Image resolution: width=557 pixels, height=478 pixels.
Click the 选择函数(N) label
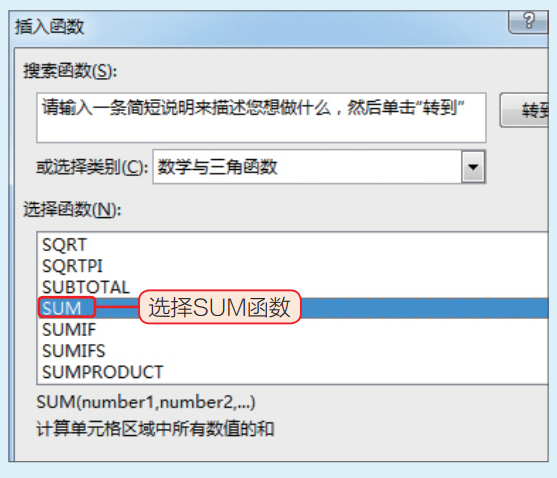click(72, 210)
